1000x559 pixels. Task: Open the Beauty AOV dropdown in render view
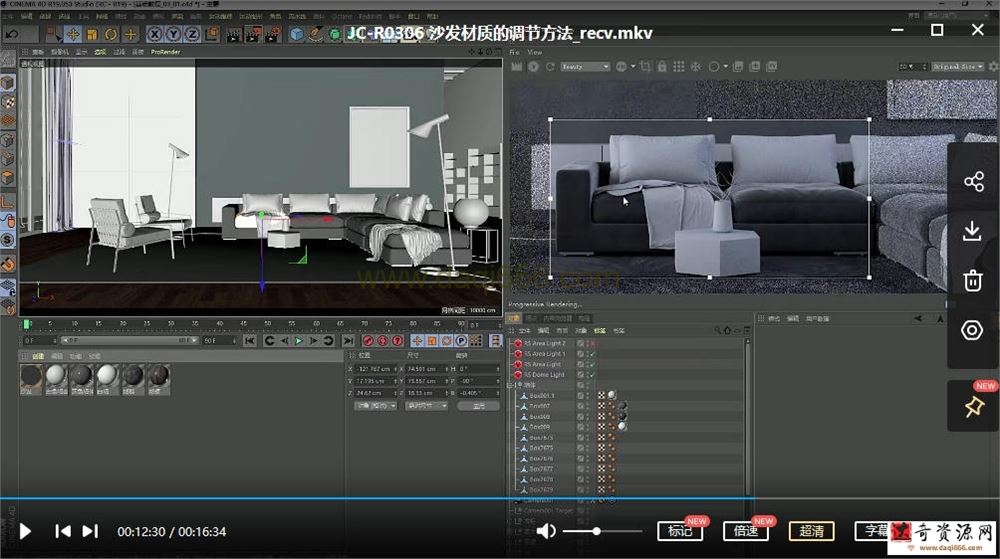coord(585,66)
